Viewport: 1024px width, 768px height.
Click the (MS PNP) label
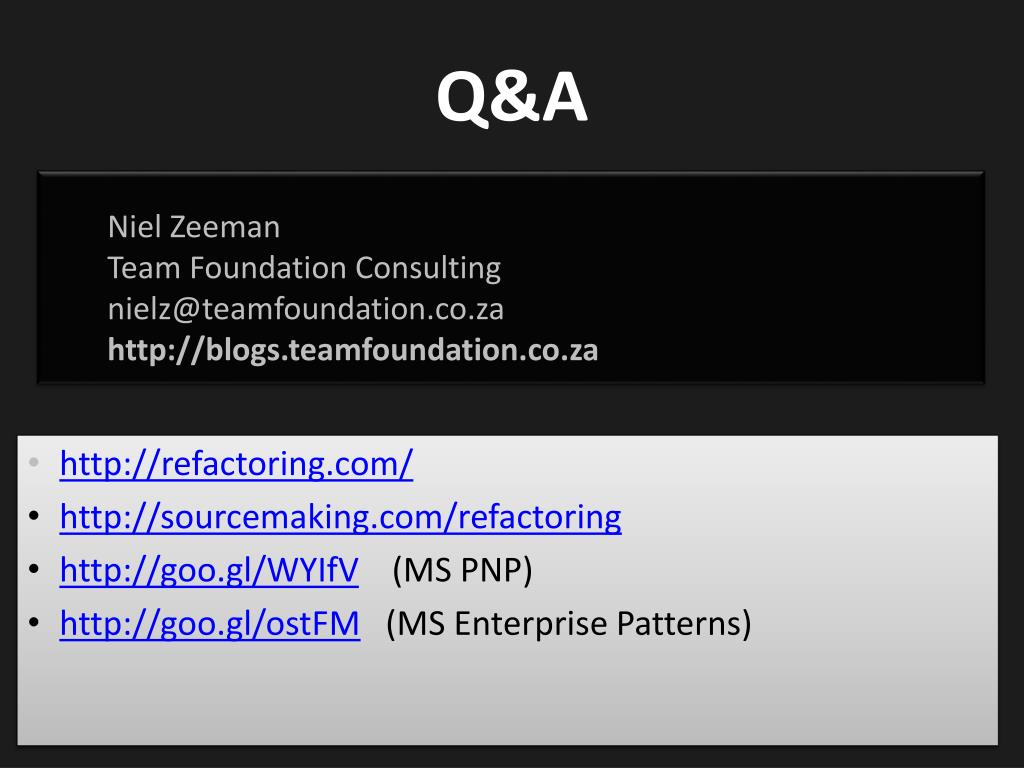point(462,570)
